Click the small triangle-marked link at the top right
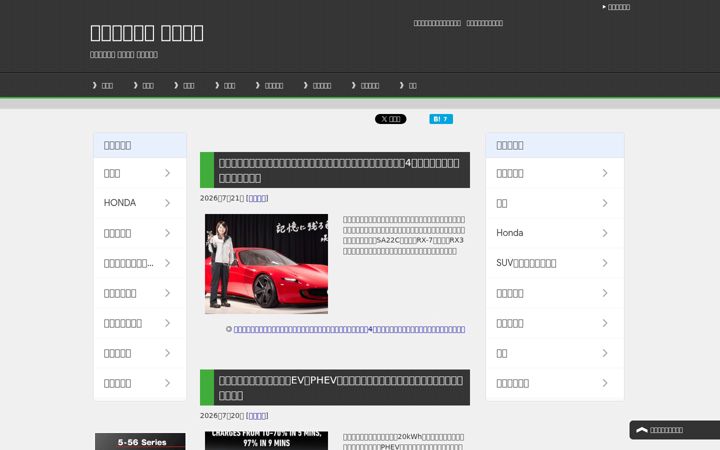 point(616,7)
